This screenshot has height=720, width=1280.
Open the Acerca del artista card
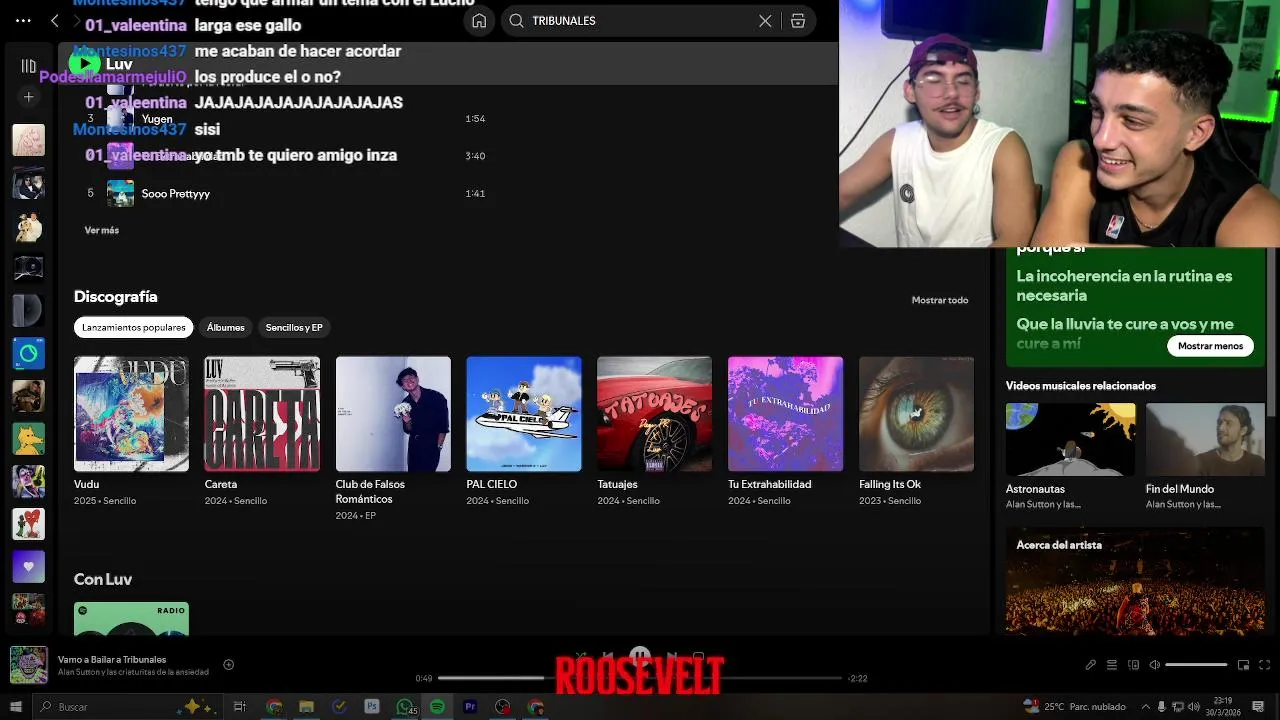pos(1135,581)
